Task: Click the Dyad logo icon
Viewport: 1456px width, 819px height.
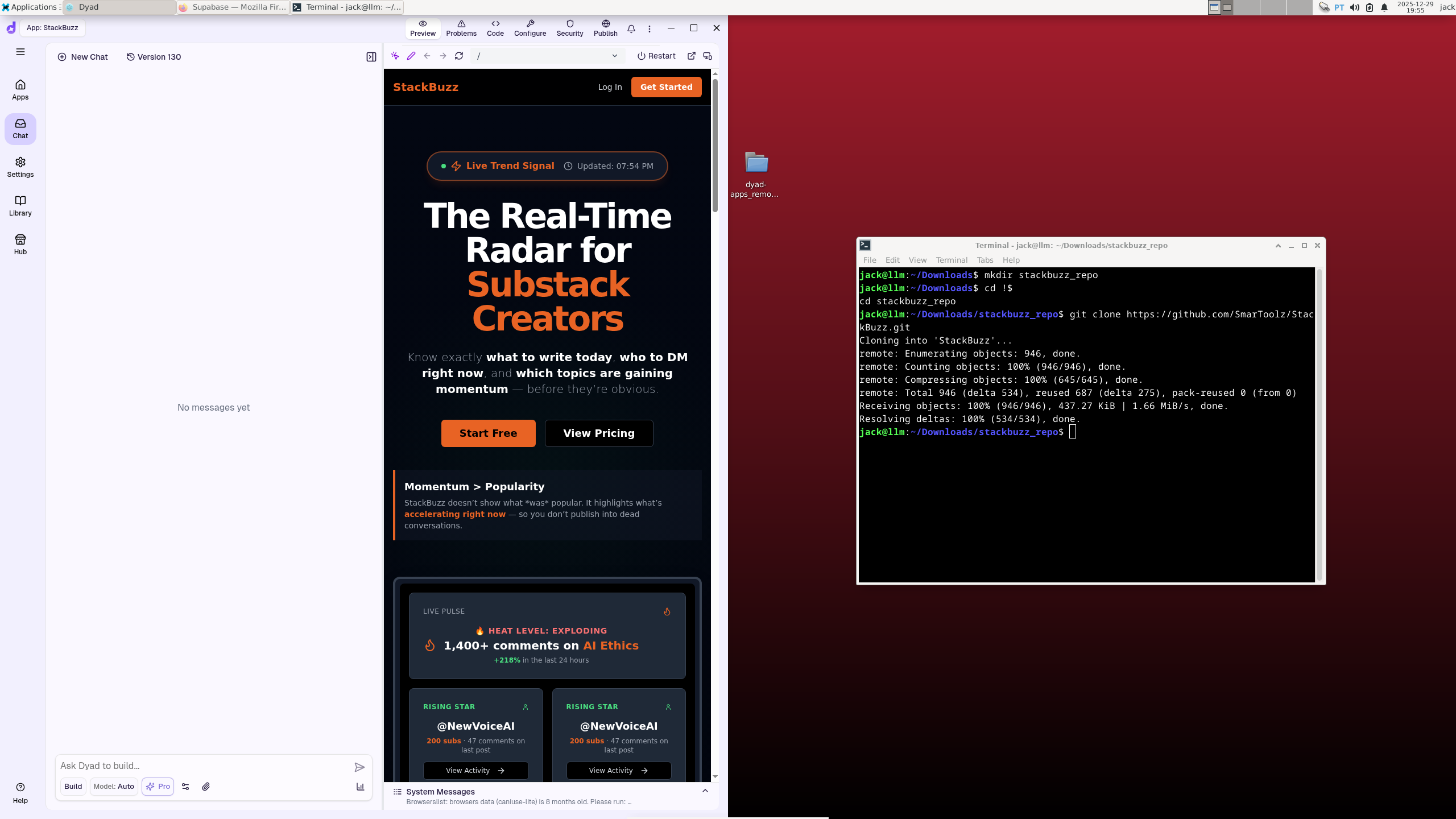Action: click(11, 28)
